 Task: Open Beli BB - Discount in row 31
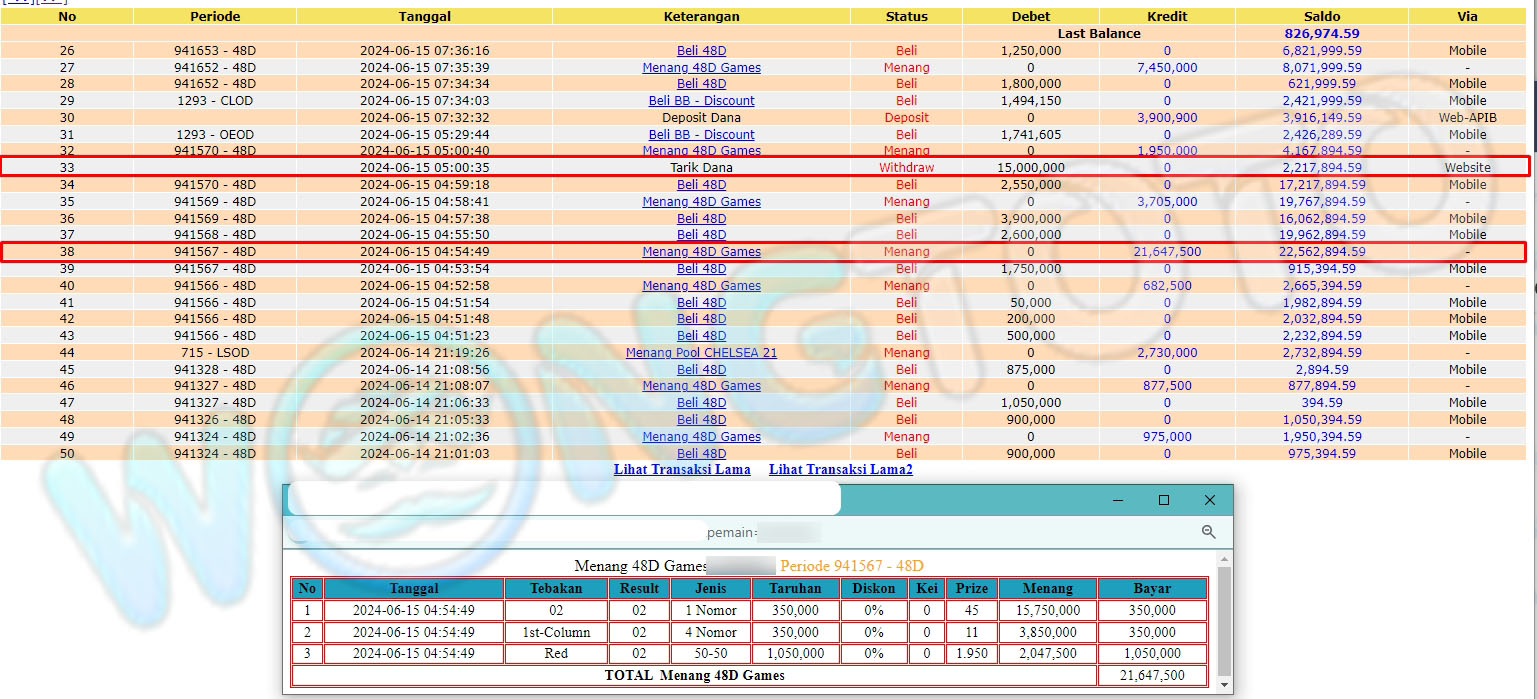[701, 135]
